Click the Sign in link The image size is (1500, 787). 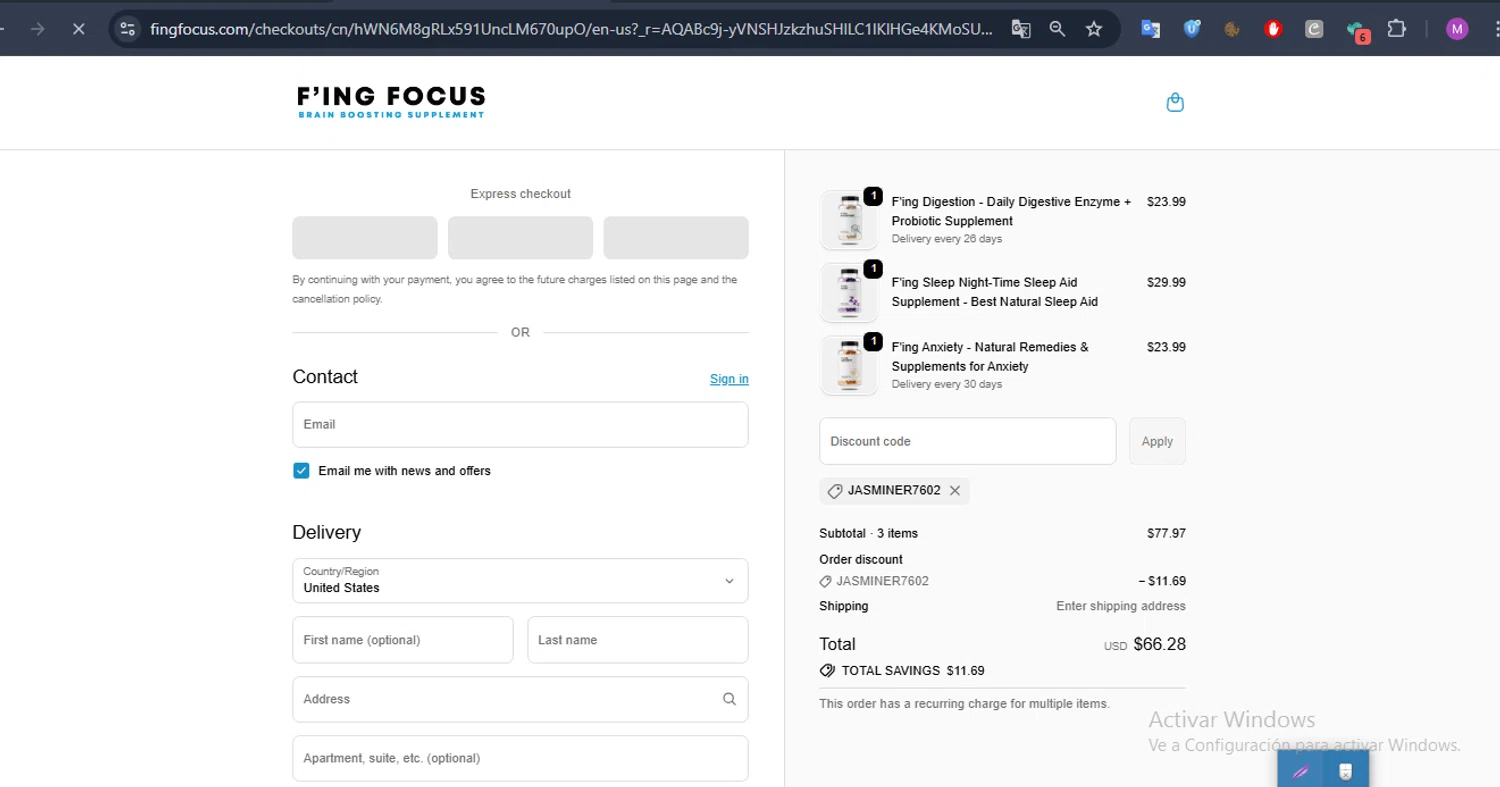729,379
